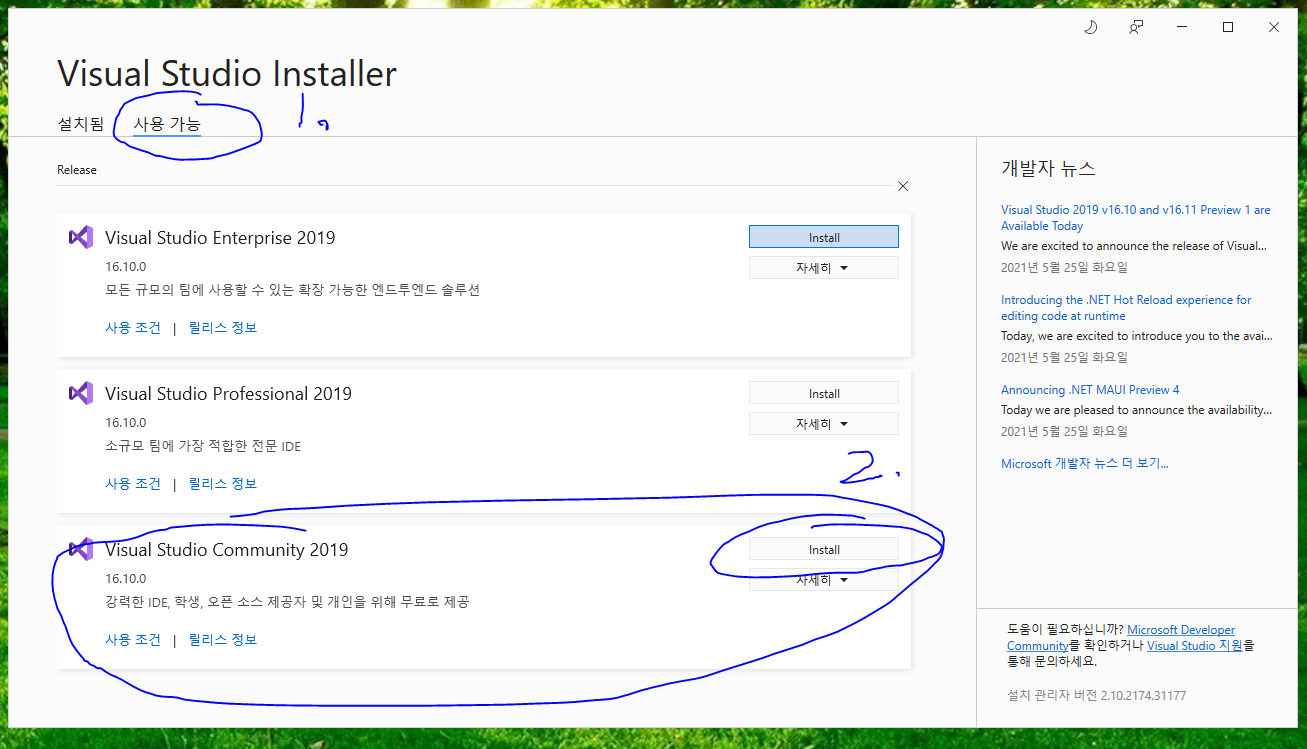Open 사용 조건 link for Community 2019
This screenshot has height=749, width=1307.
pos(133,640)
